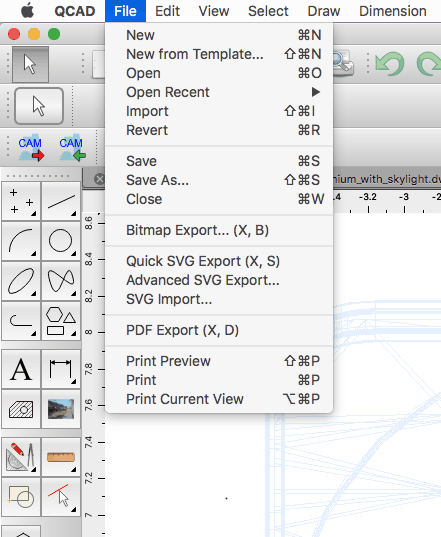Choose SVG Import in File menu
Viewport: 441px width, 537px height.
(219, 300)
